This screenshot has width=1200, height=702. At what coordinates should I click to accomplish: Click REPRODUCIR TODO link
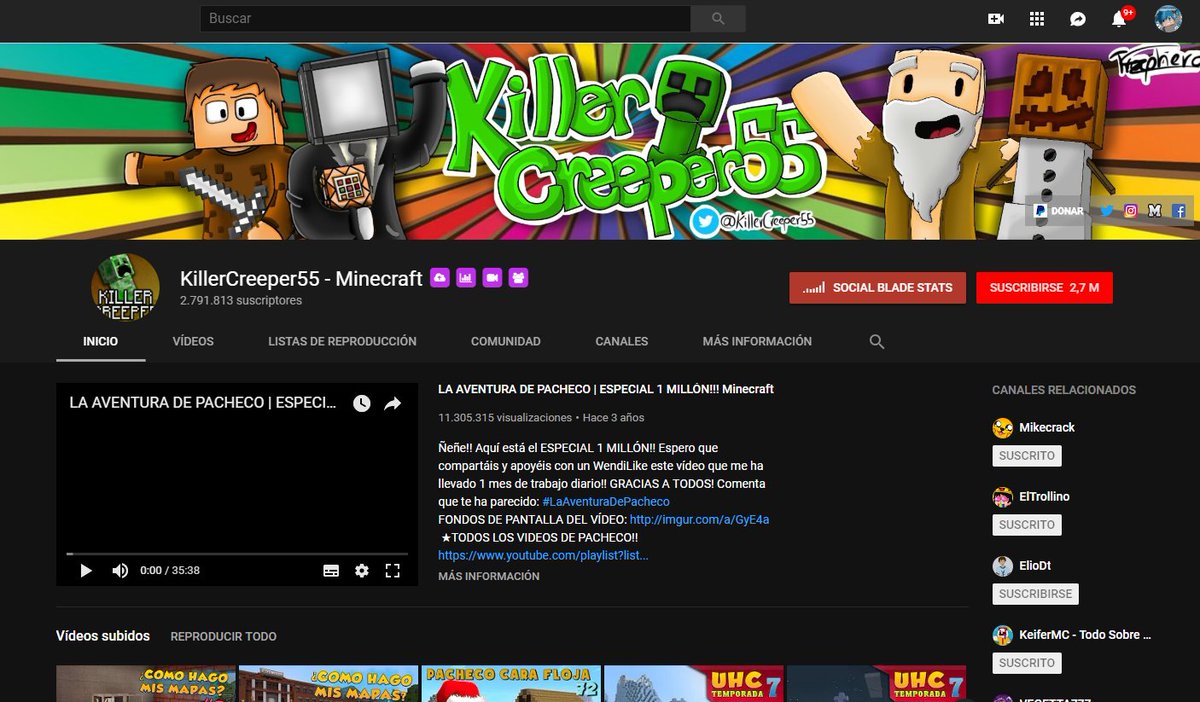(x=223, y=636)
